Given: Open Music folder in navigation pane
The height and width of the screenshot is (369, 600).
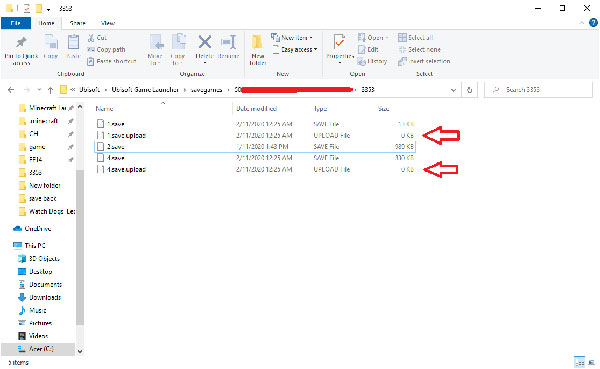Looking at the screenshot, I should pos(32,310).
